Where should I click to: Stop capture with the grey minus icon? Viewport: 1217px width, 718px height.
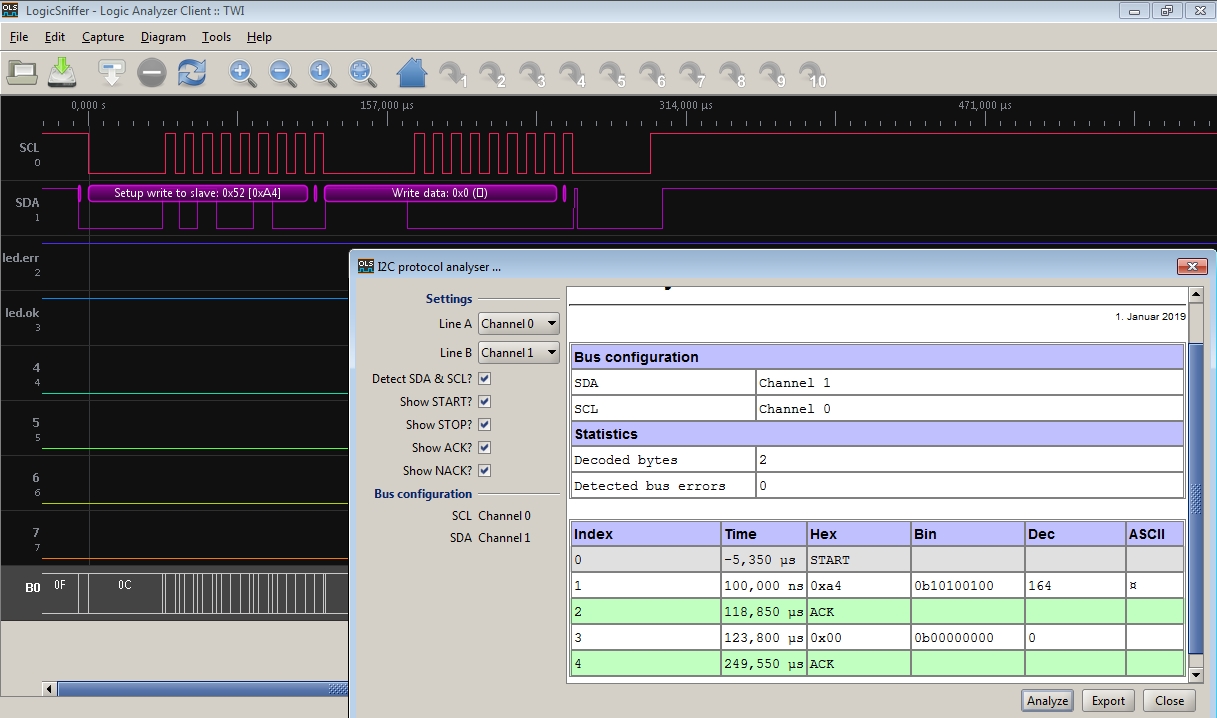[x=151, y=72]
